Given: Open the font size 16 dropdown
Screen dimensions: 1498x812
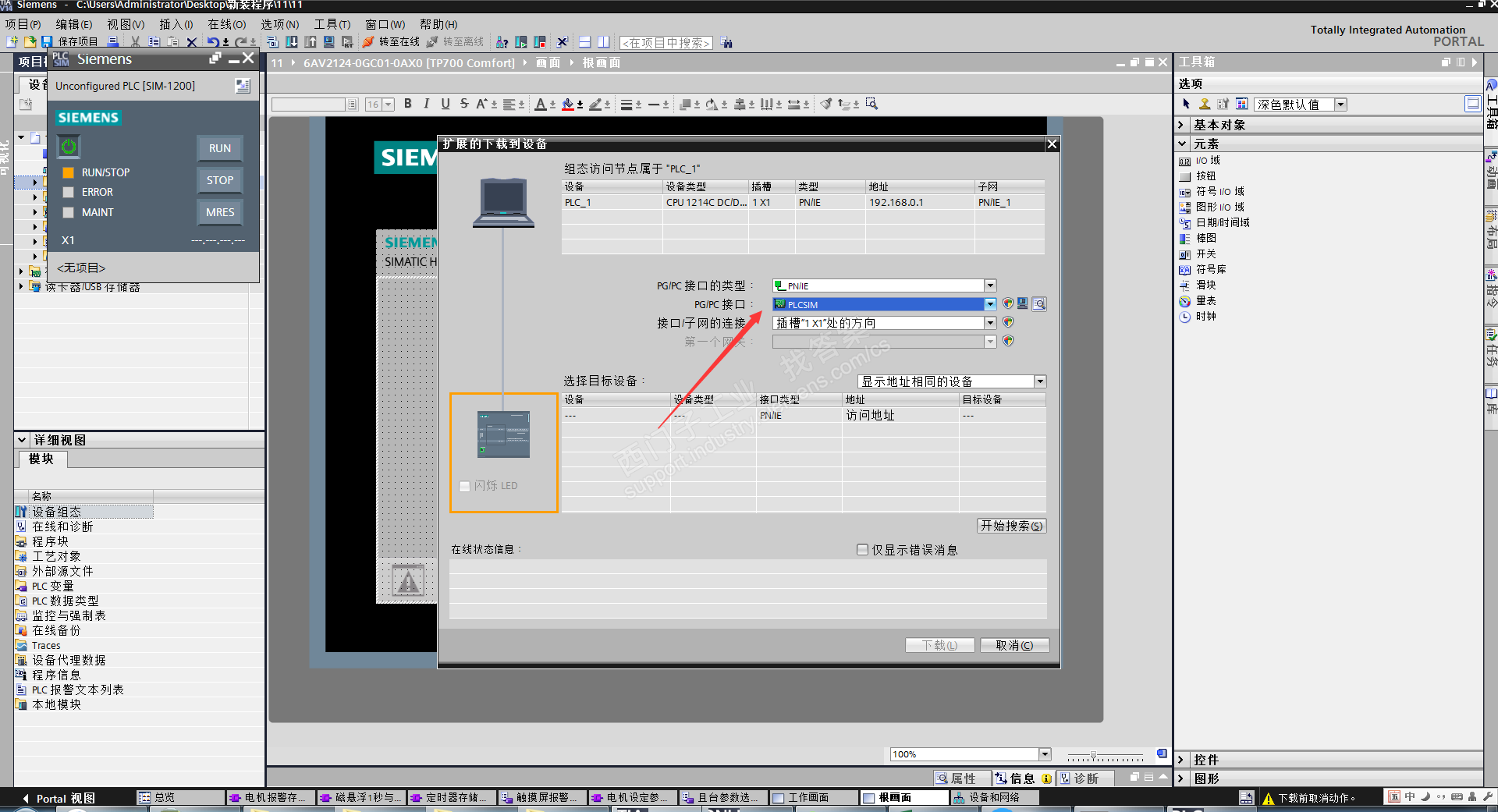Looking at the screenshot, I should [388, 105].
